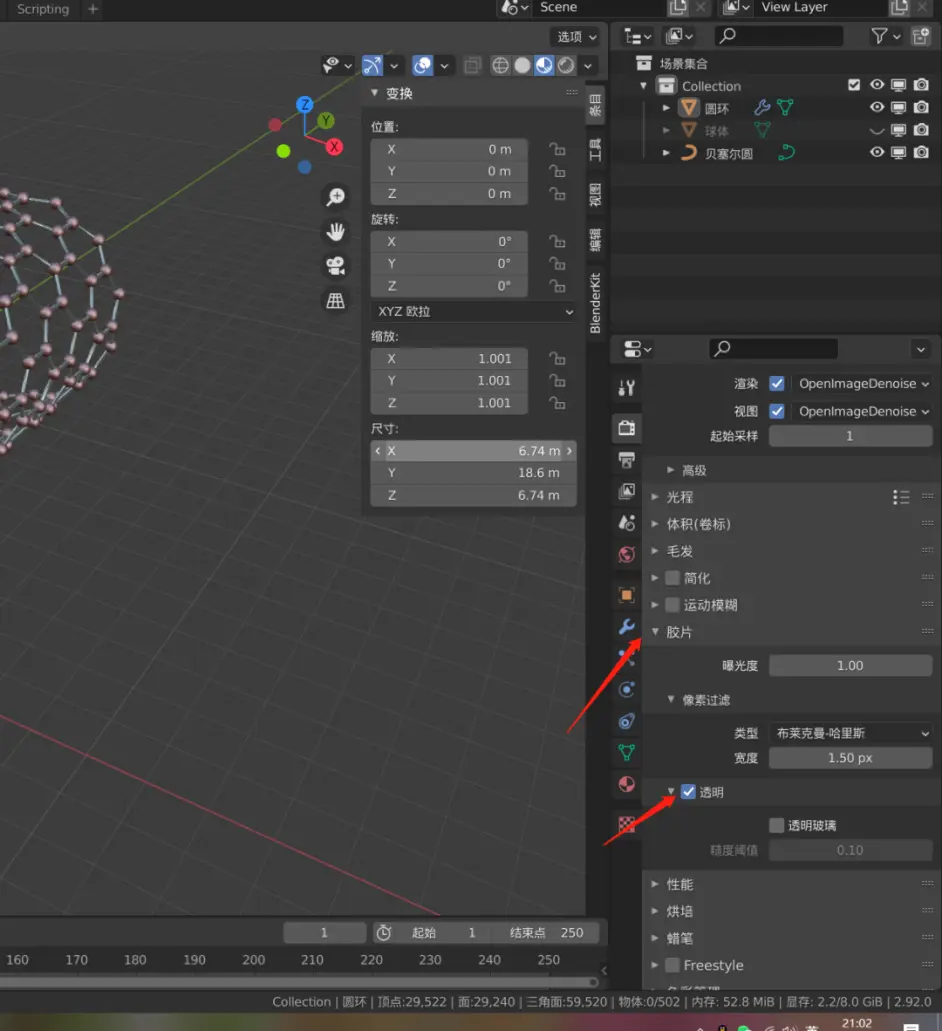Select material preview shading
Viewport: 942px width, 1031px height.
coord(544,65)
